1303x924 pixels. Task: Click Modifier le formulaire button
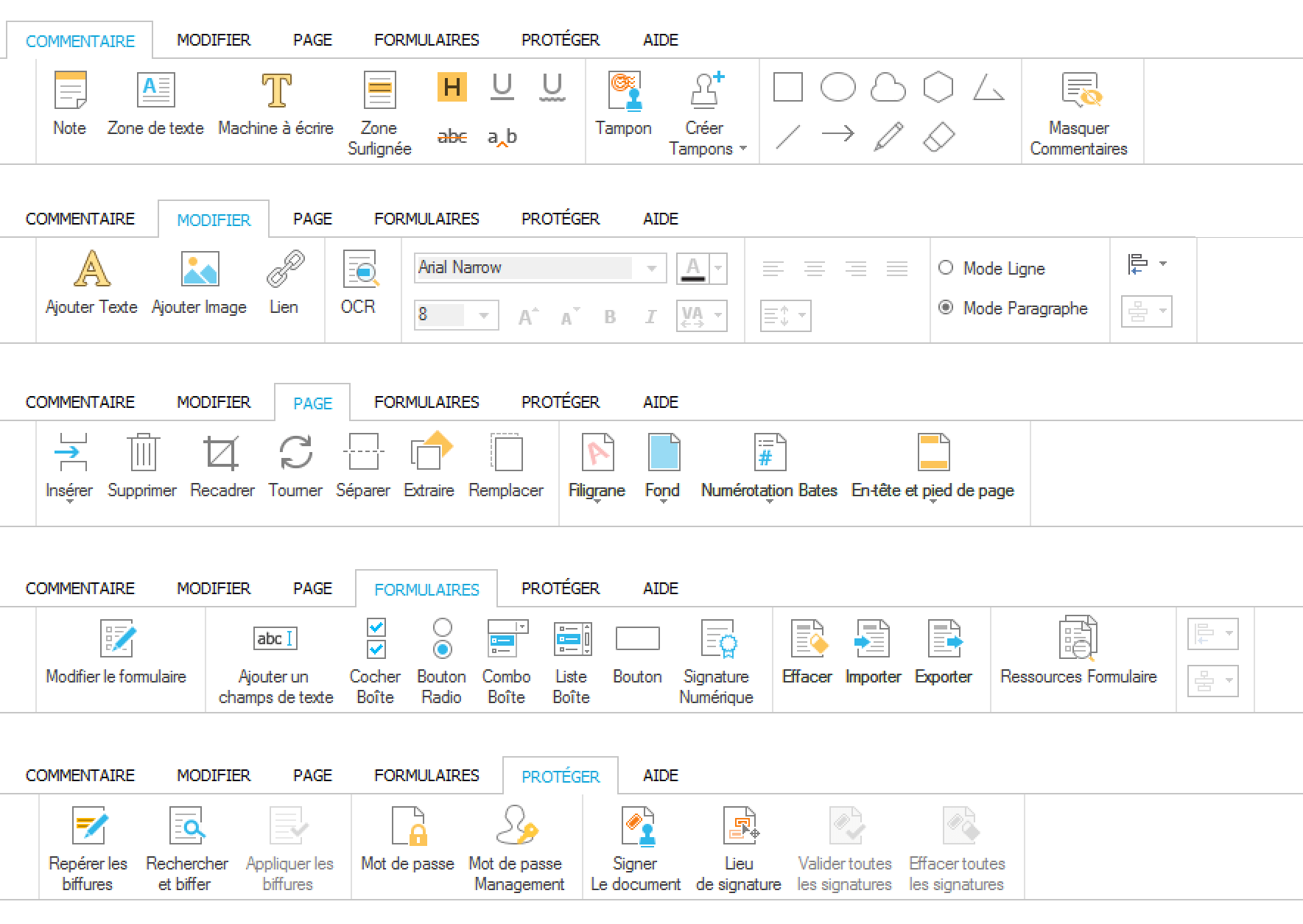point(116,652)
